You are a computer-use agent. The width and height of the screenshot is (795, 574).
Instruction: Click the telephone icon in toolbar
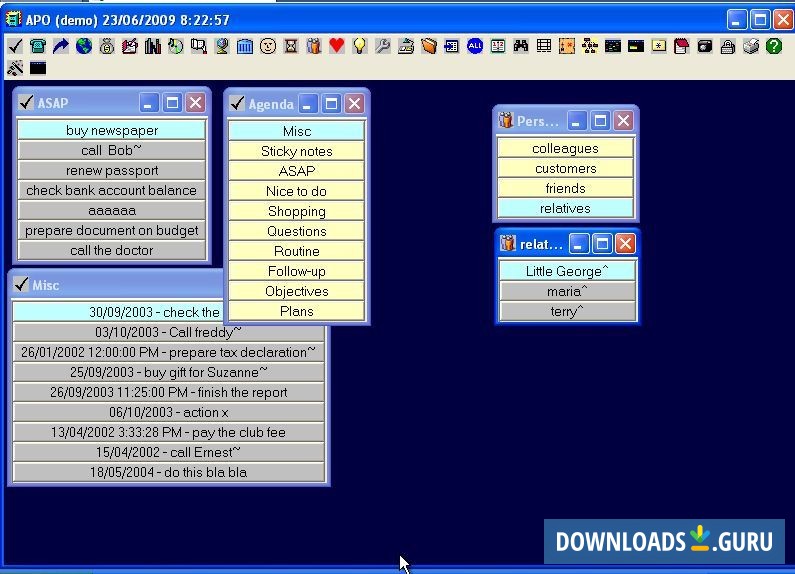(37, 46)
